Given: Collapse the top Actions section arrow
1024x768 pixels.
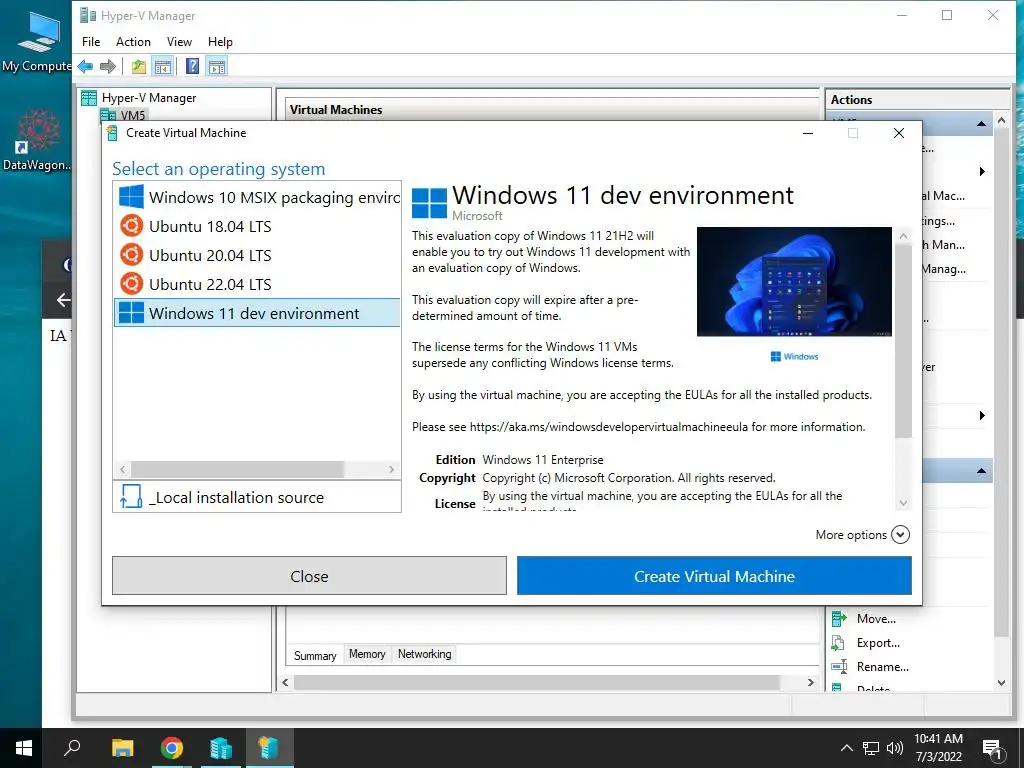Looking at the screenshot, I should click(x=981, y=124).
